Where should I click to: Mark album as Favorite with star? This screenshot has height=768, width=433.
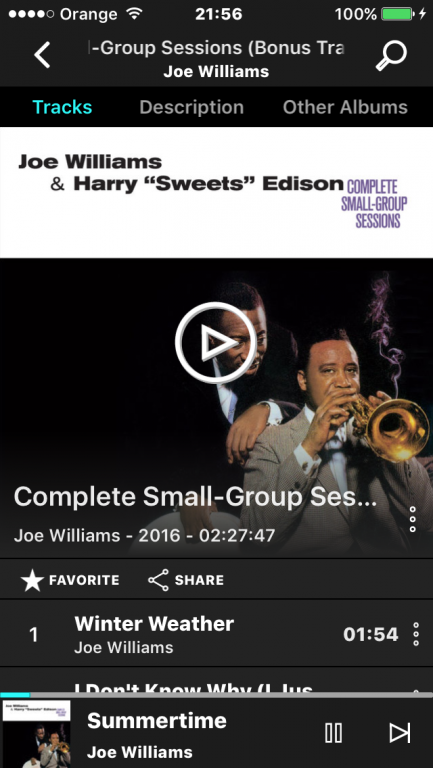70,580
